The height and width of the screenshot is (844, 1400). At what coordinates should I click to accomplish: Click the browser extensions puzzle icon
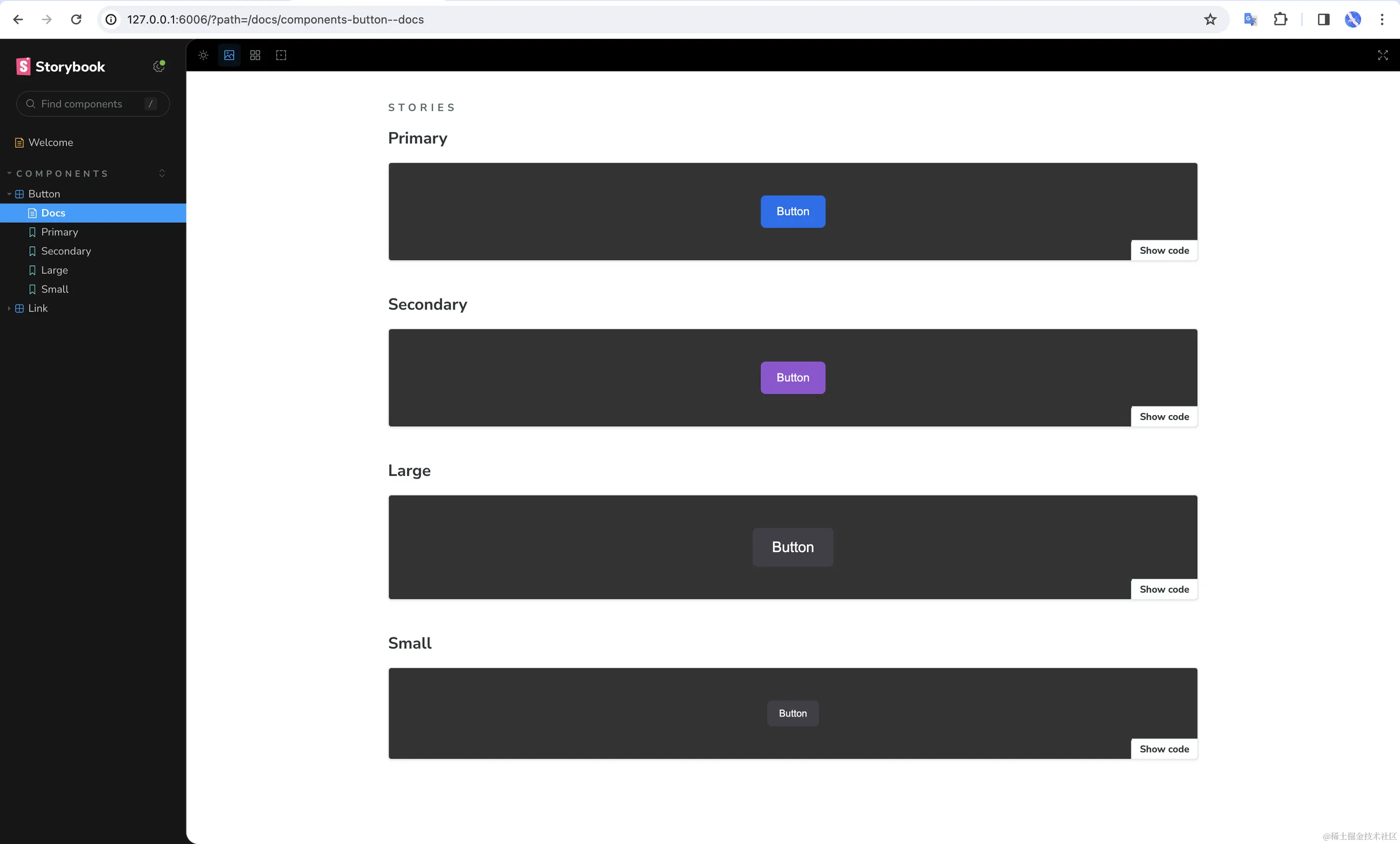click(x=1280, y=19)
